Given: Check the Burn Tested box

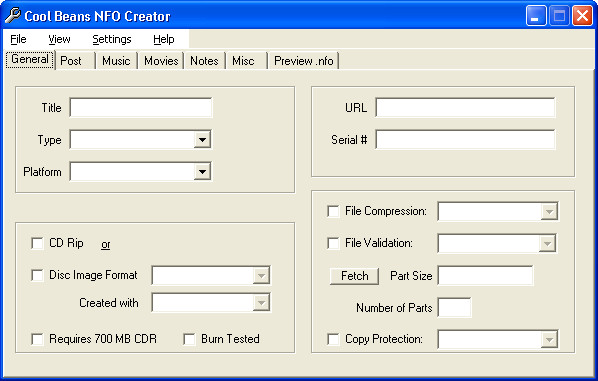Looking at the screenshot, I should pyautogui.click(x=189, y=339).
